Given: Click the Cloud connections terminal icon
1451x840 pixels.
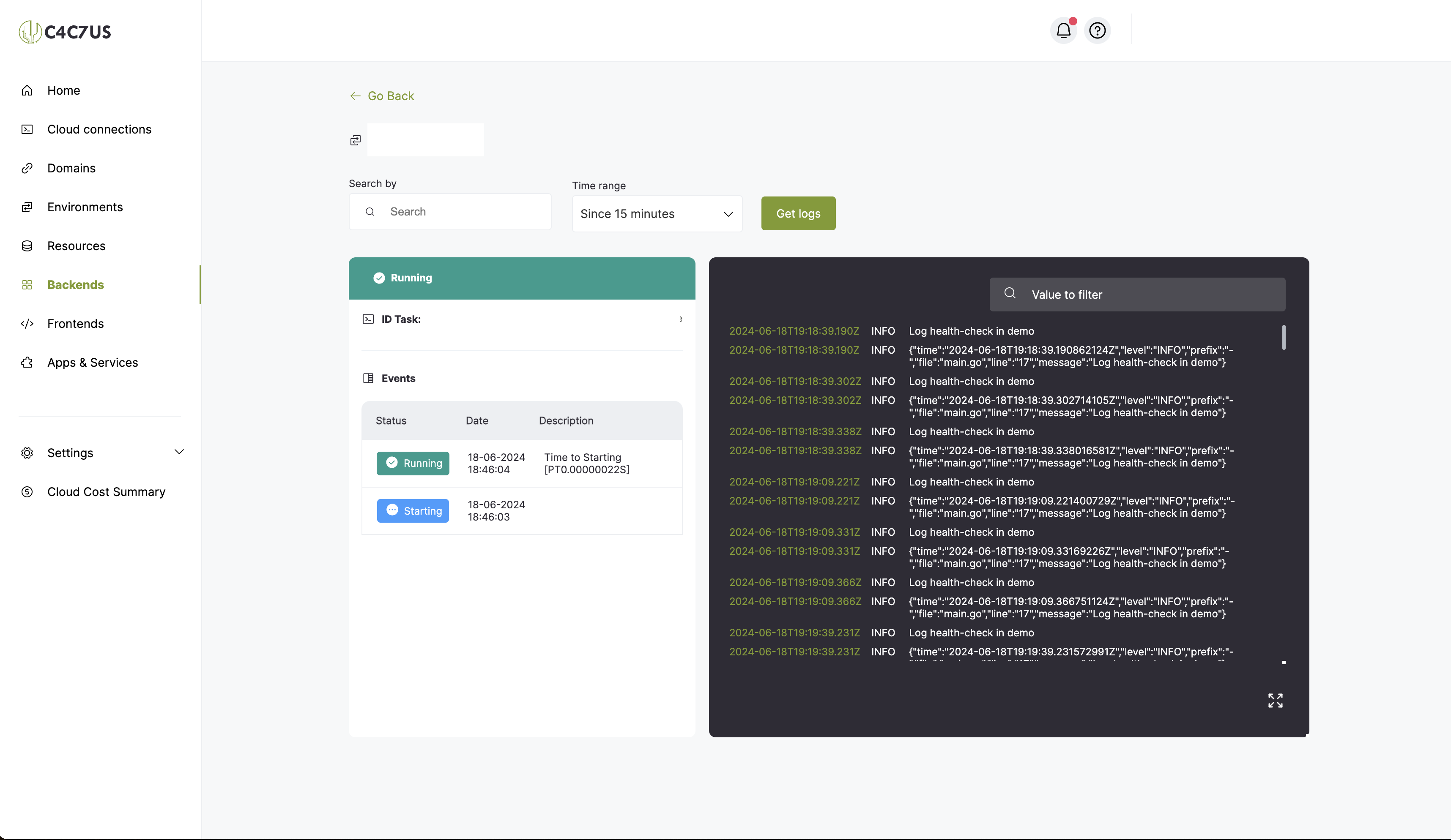Looking at the screenshot, I should point(27,129).
